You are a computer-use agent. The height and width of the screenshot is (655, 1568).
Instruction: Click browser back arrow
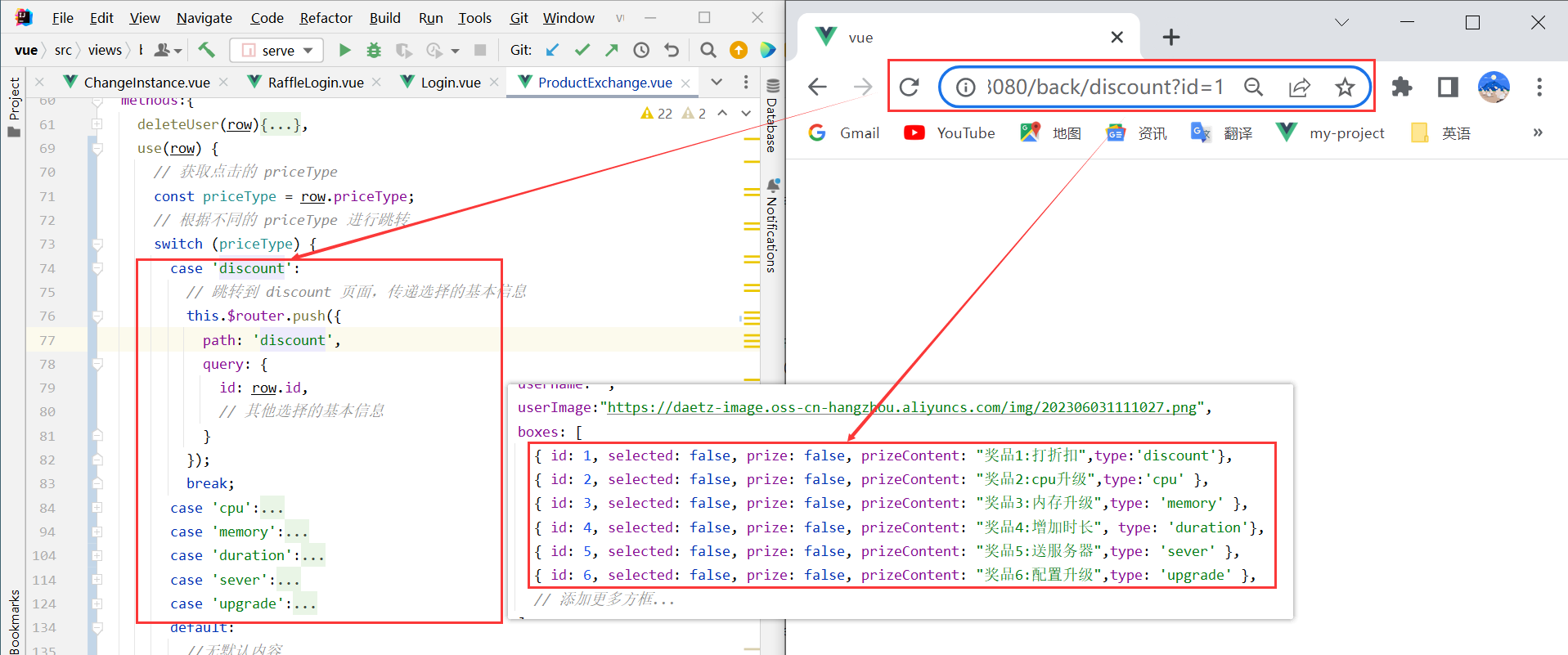[817, 87]
